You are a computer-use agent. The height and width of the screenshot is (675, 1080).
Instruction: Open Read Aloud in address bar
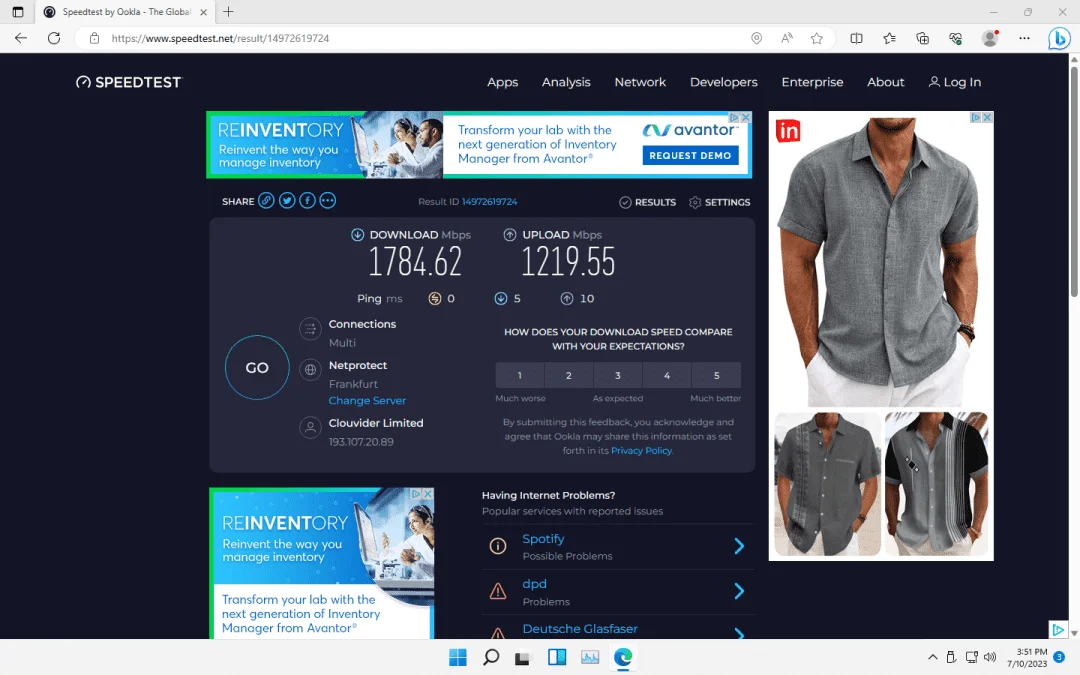pos(787,38)
